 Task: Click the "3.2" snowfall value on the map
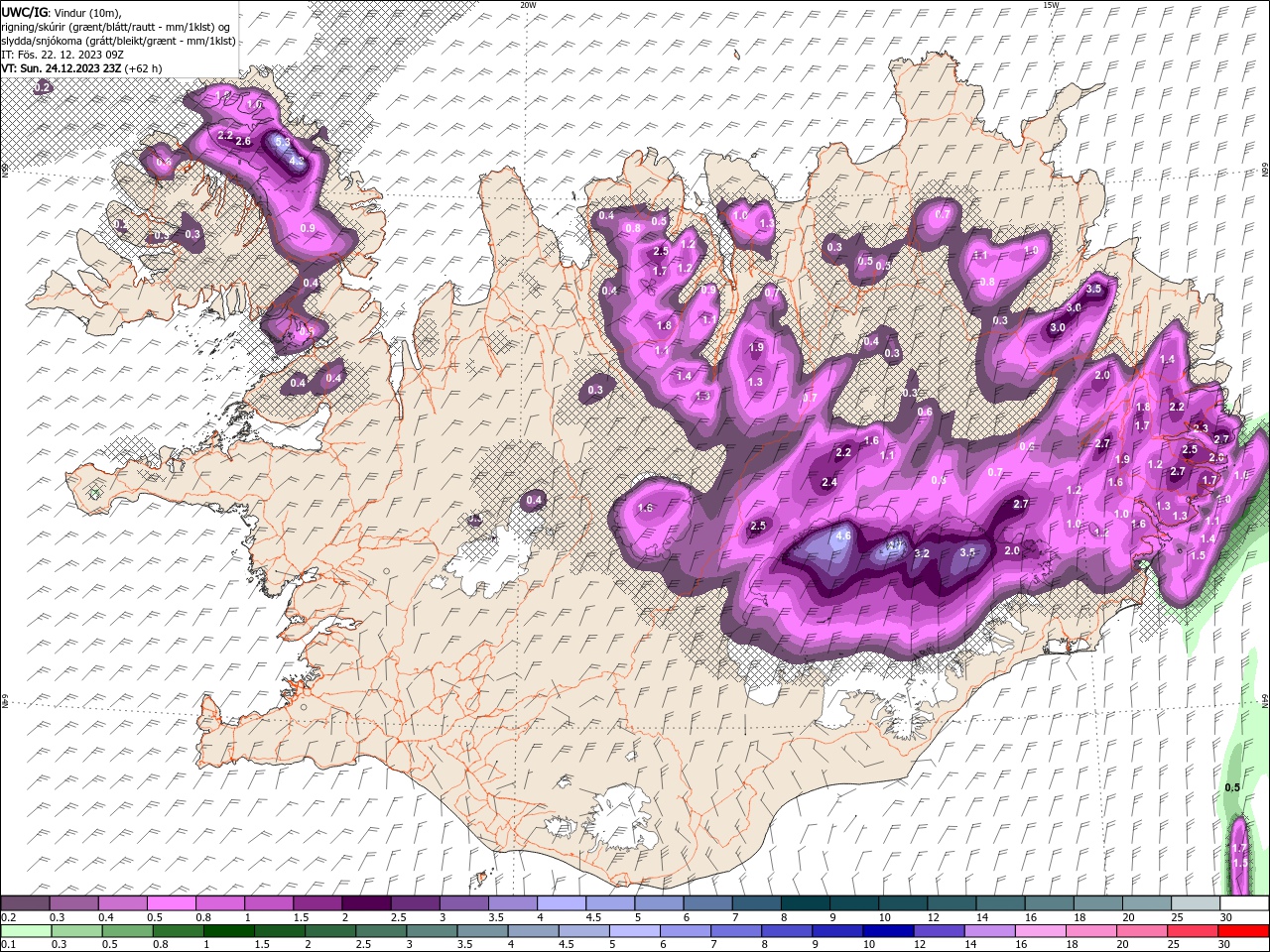[921, 553]
